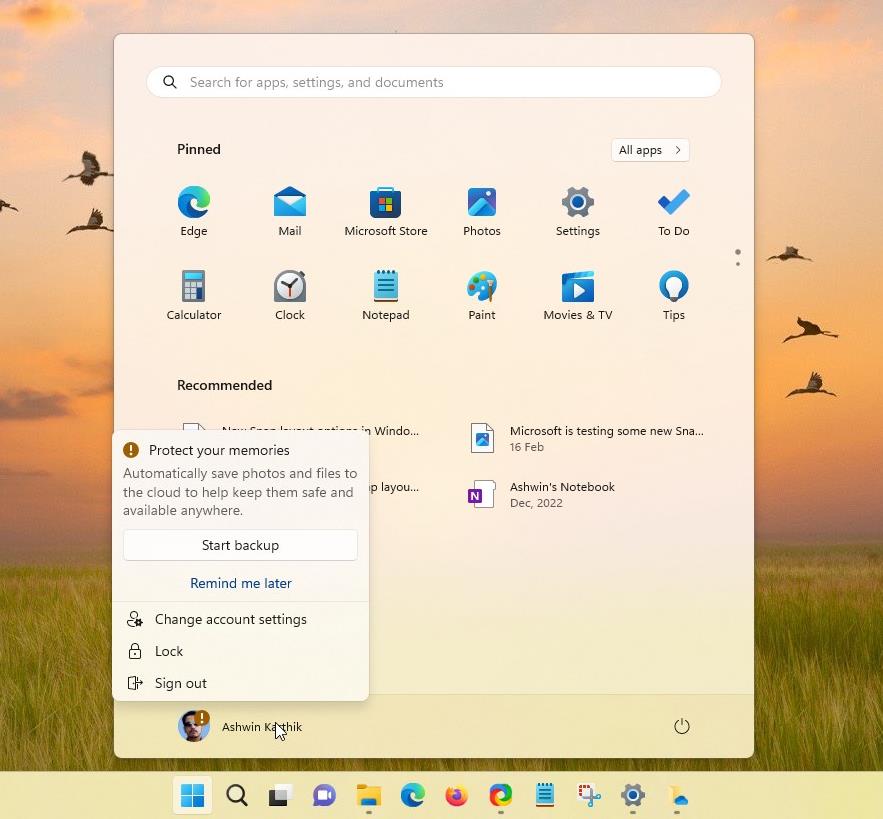Open the Calculator app
Screen dimensions: 883x819
click(194, 295)
